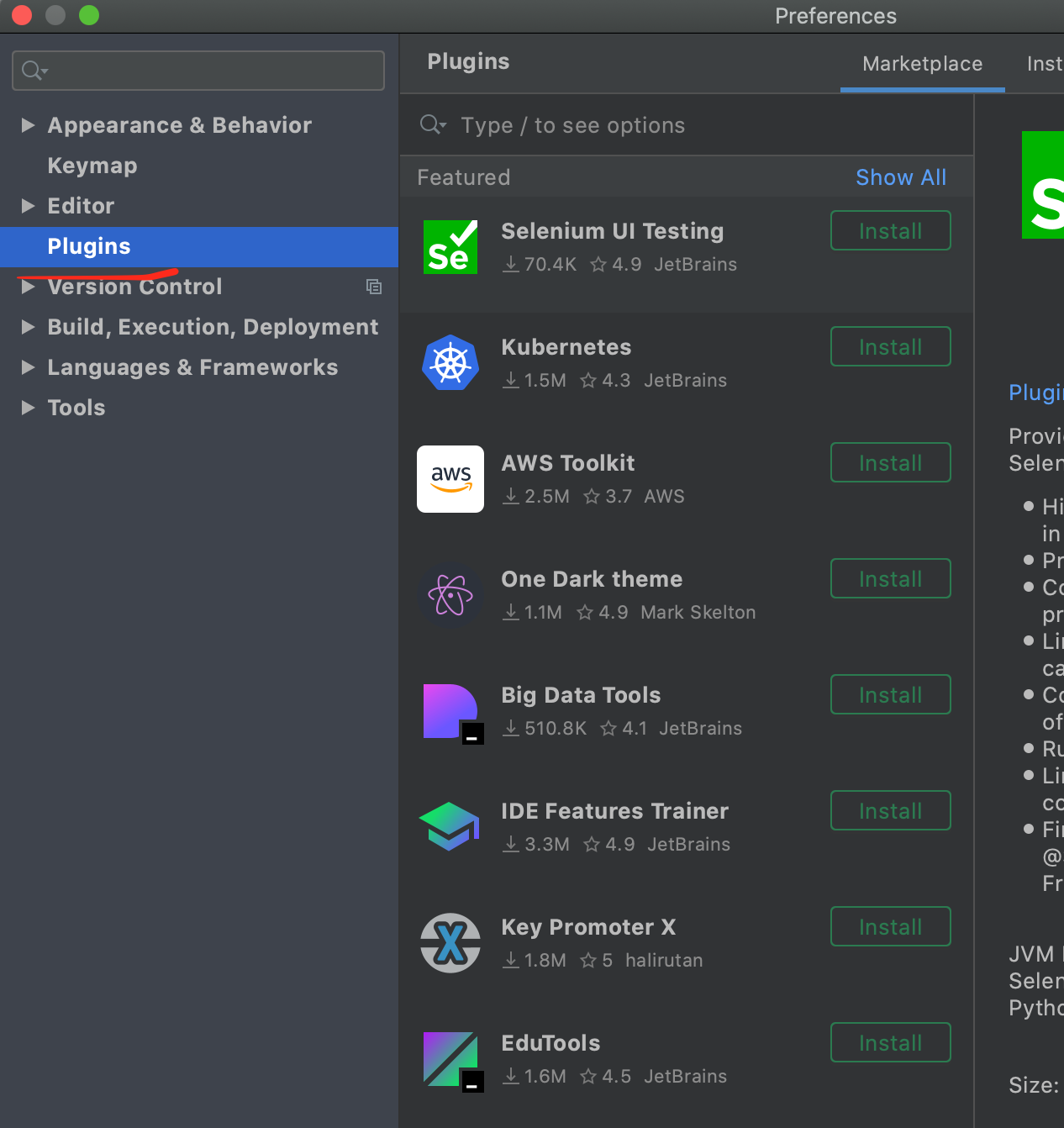Image resolution: width=1064 pixels, height=1128 pixels.
Task: Switch to the Marketplace tab
Action: 922,64
